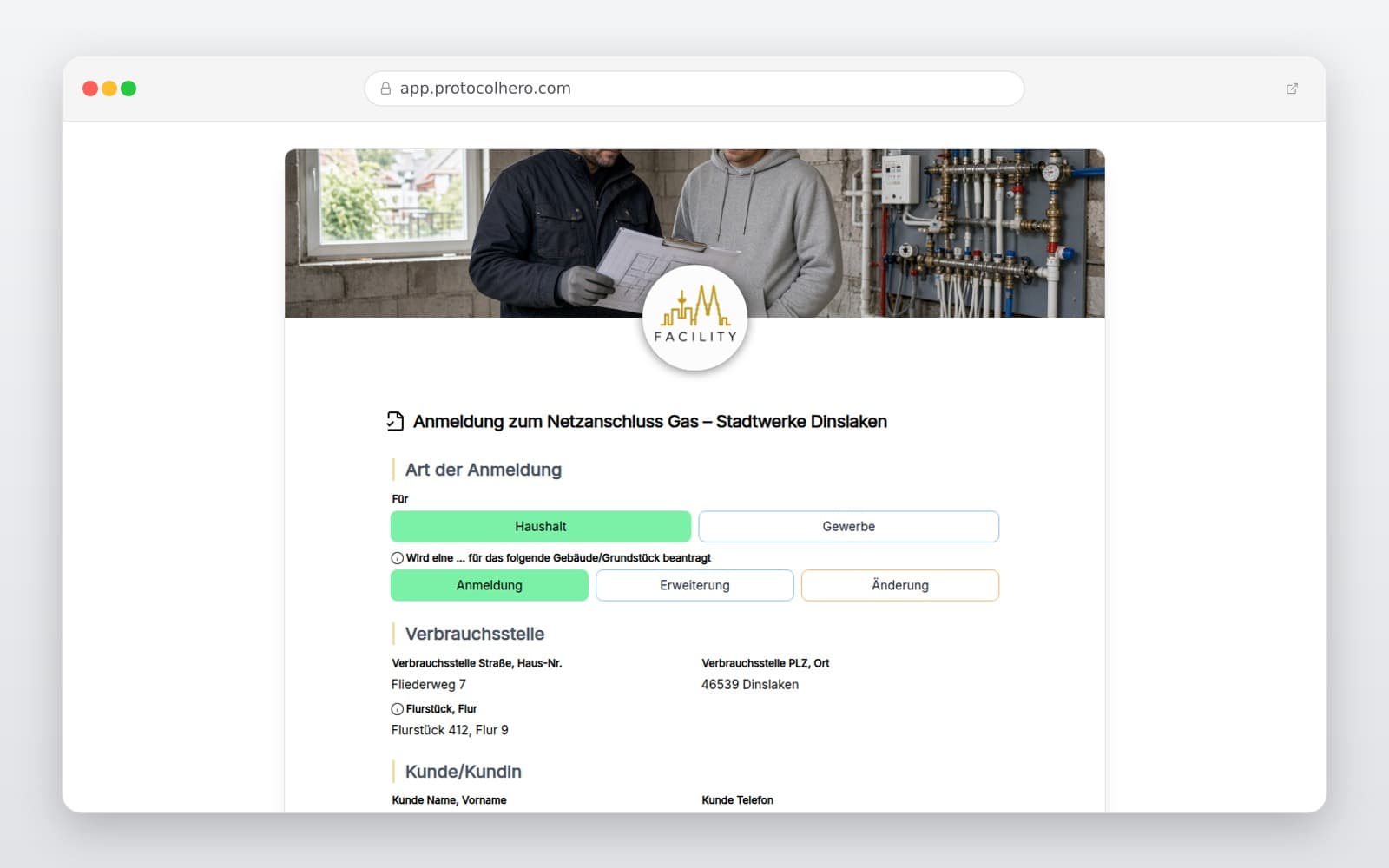Viewport: 1389px width, 868px height.
Task: Close the browser window with red button
Action: [90, 89]
